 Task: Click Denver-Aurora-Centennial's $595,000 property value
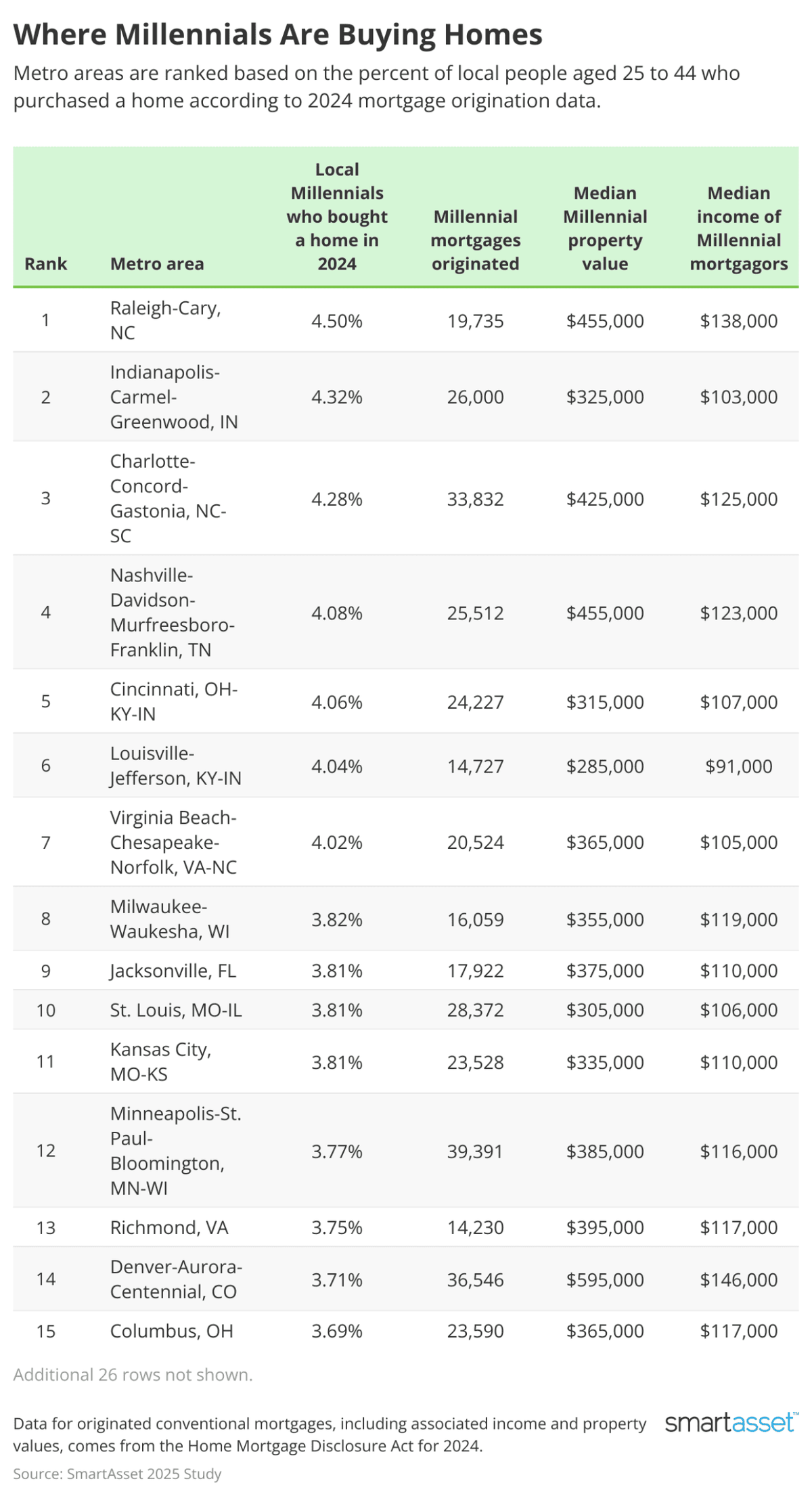(x=605, y=1279)
